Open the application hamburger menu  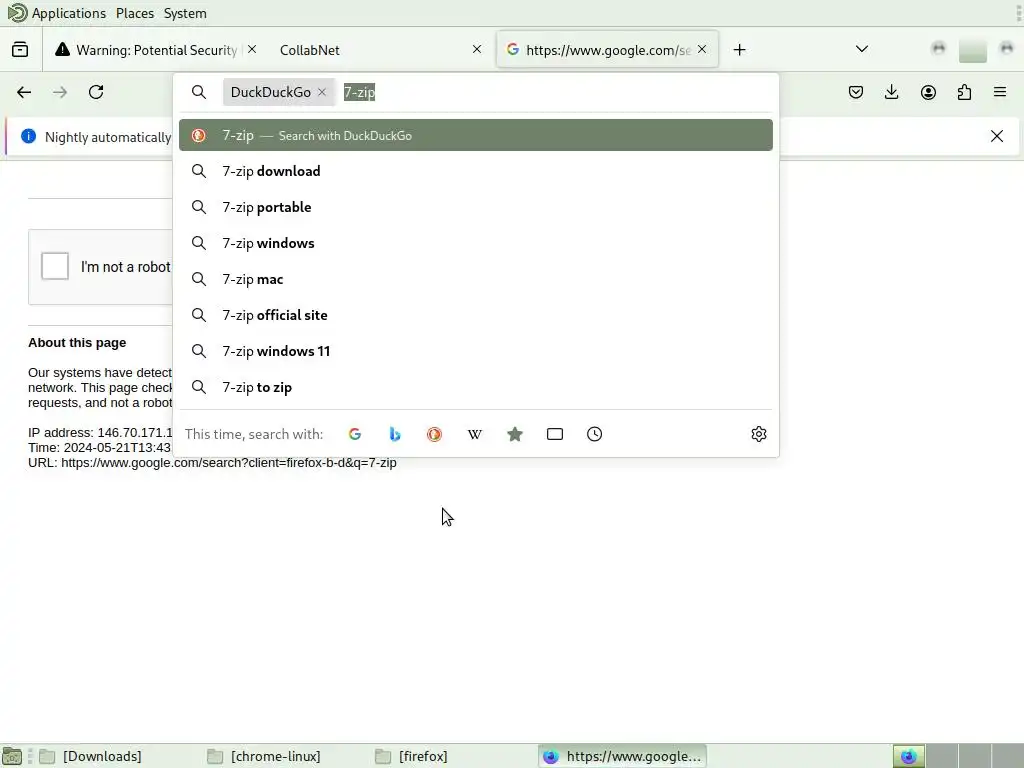click(x=1000, y=92)
